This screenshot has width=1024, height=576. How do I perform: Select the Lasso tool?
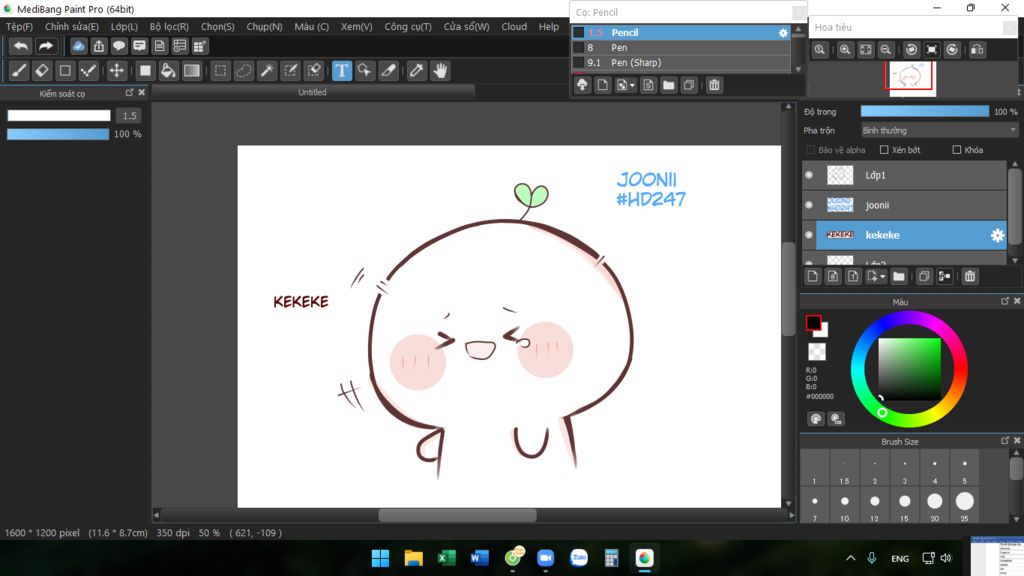click(244, 71)
